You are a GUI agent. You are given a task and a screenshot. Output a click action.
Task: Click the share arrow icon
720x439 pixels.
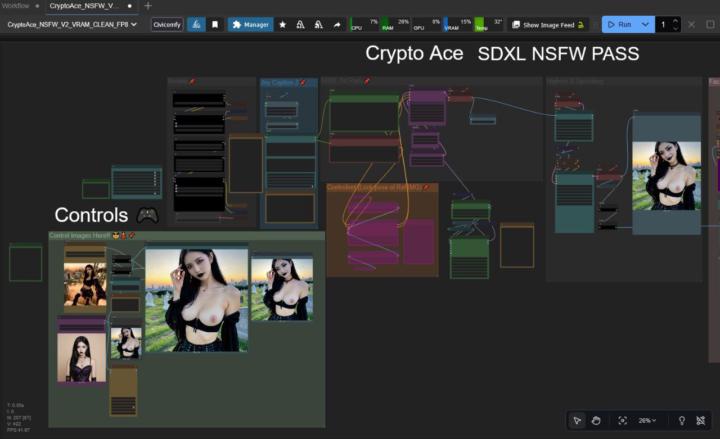(337, 24)
